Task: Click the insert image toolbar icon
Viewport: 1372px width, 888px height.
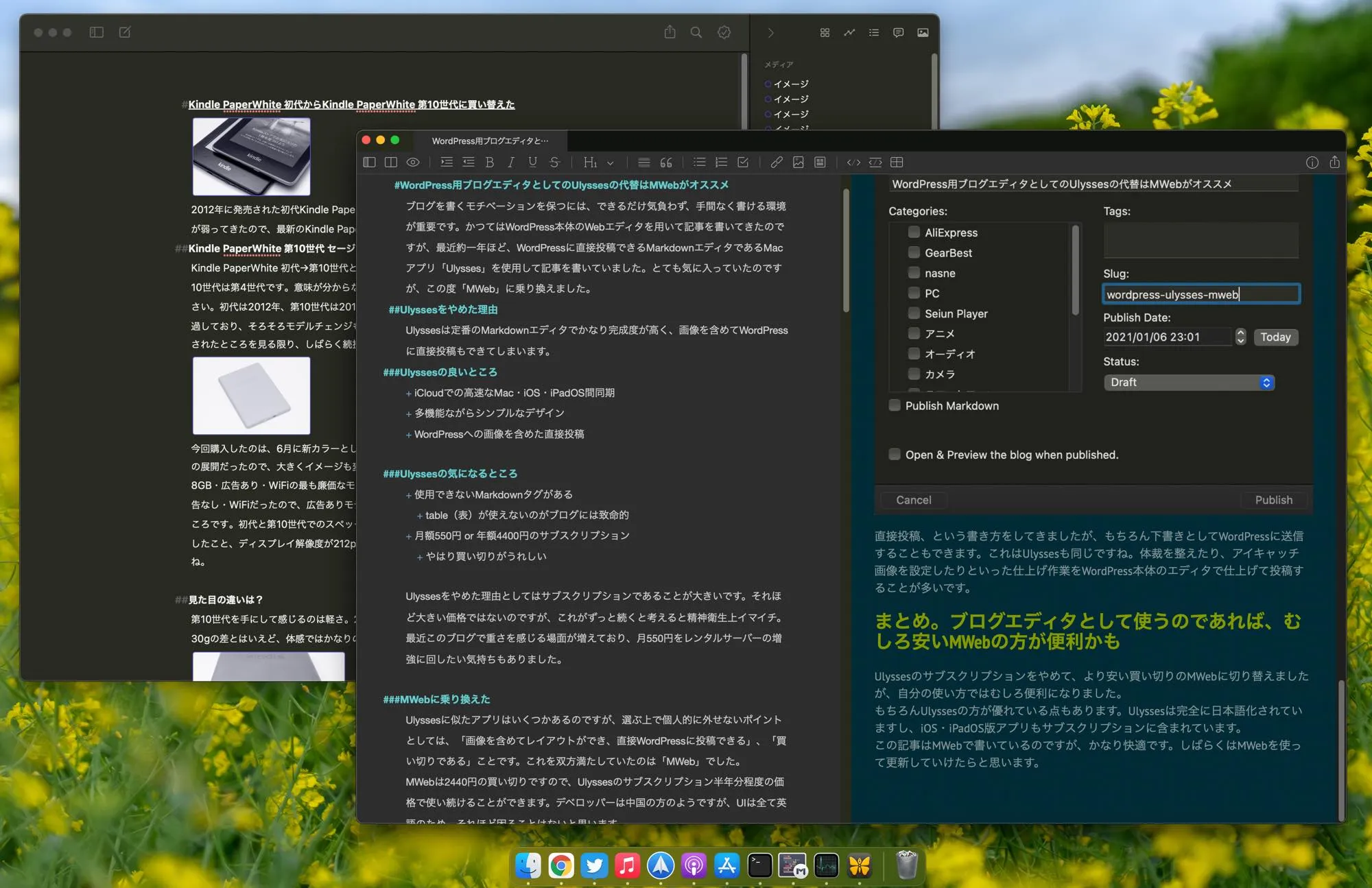Action: (798, 163)
